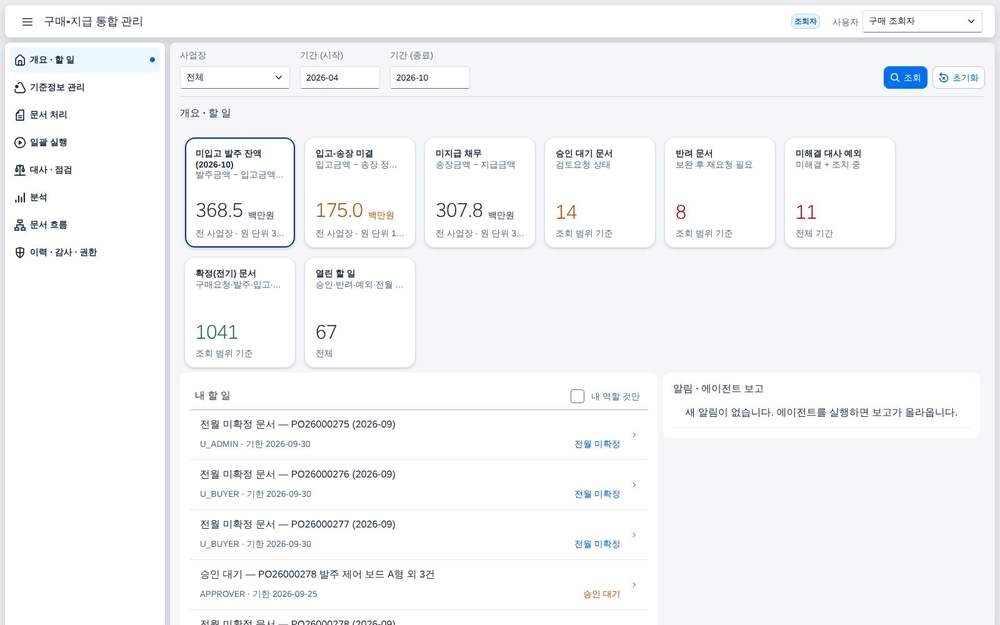
Task: Click the 조회자 role badge
Action: tap(805, 22)
